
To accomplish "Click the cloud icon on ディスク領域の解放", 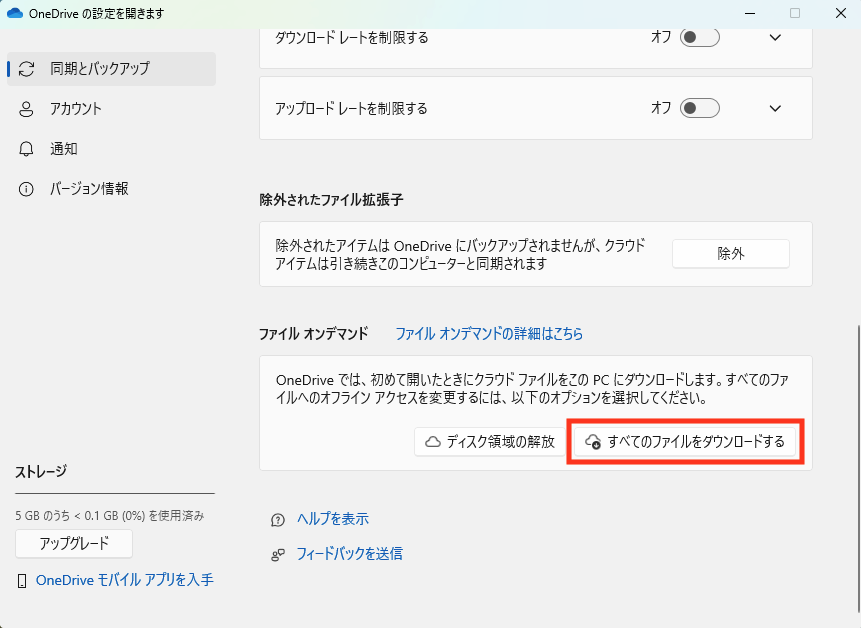I will tap(433, 442).
